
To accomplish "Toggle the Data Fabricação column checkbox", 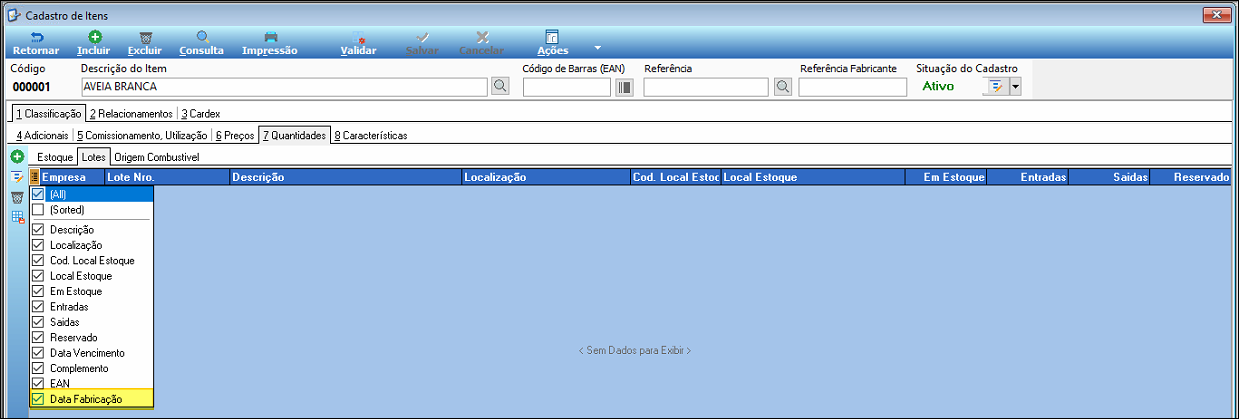I will point(38,399).
